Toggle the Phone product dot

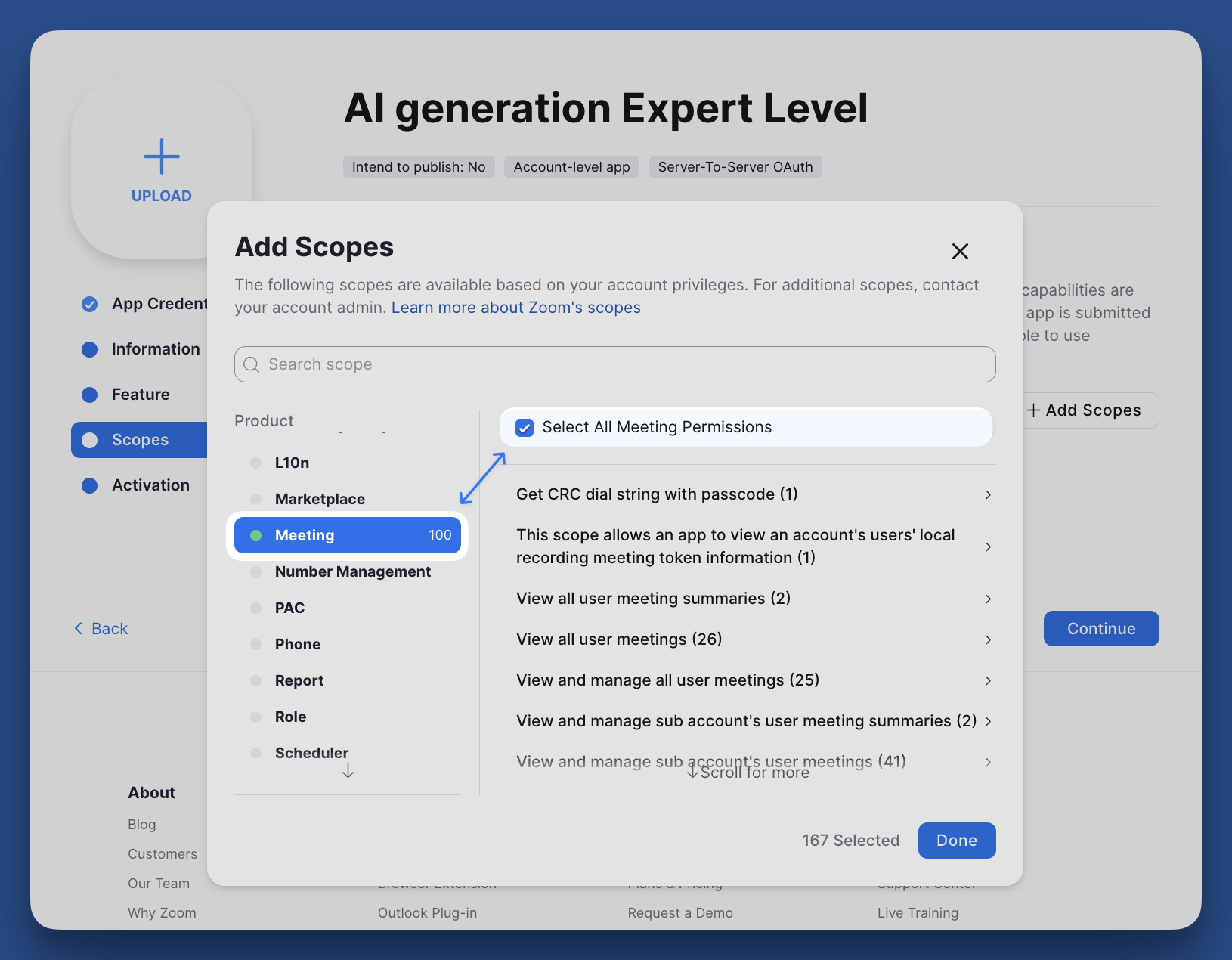click(255, 644)
